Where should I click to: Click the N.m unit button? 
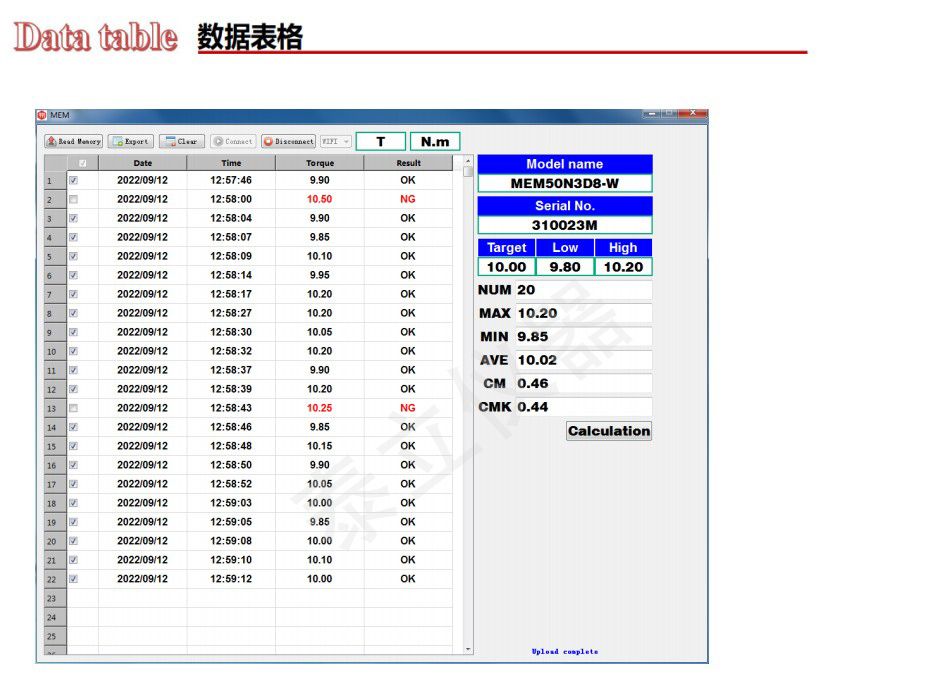pos(435,142)
